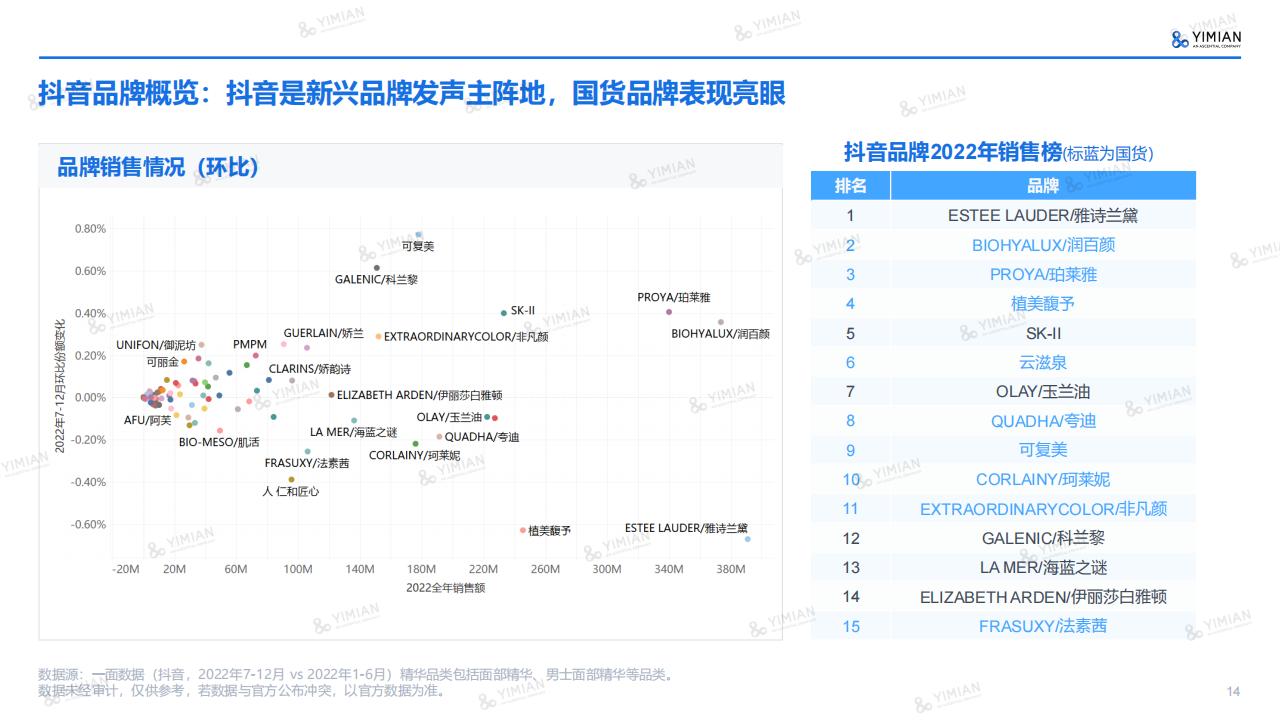The height and width of the screenshot is (720, 1280).
Task: Click the 植美馥予 pink scatter data point
Action: pos(522,531)
